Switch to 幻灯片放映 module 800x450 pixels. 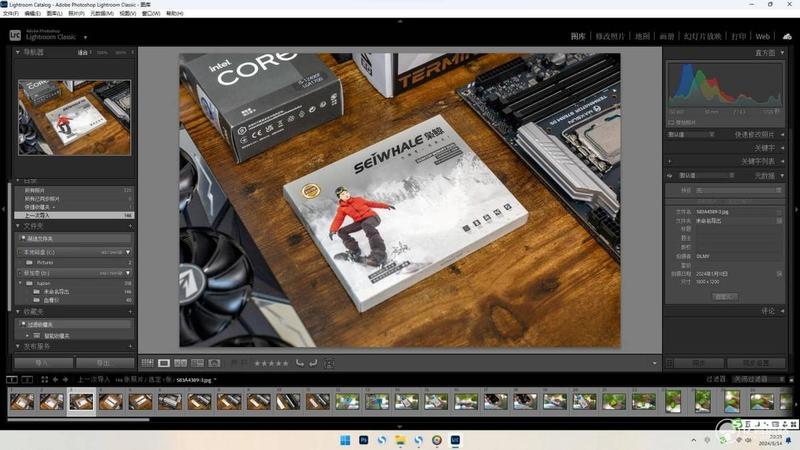(x=703, y=36)
